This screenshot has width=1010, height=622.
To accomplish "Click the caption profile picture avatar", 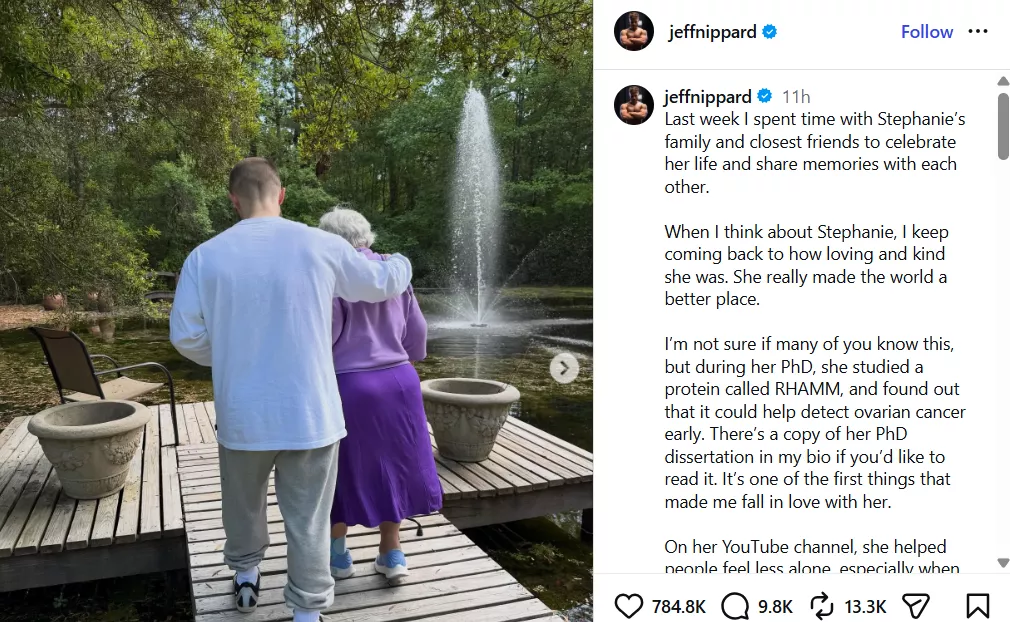I will click(634, 104).
